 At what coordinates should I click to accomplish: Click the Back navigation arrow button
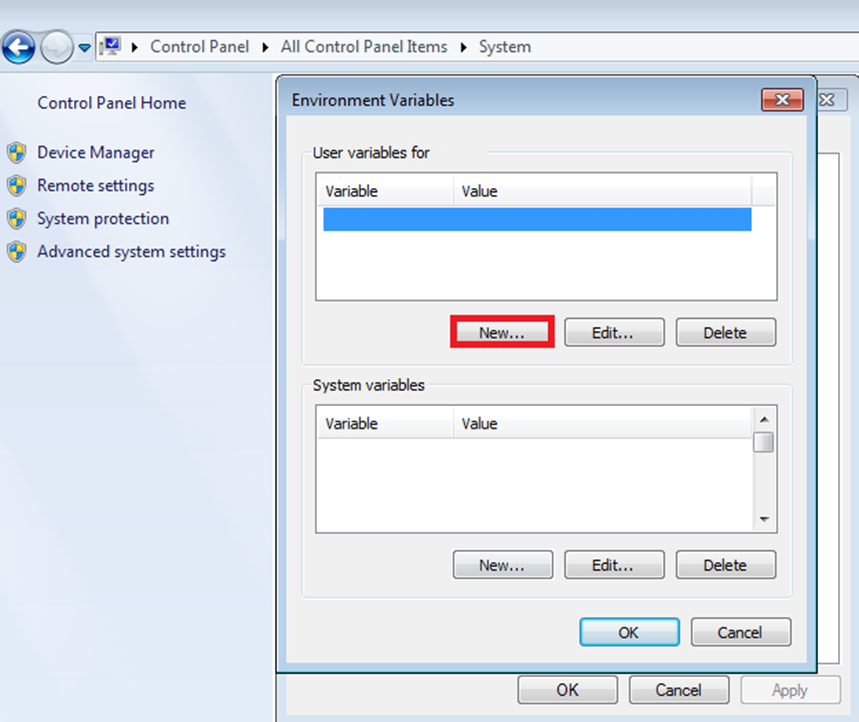pos(20,47)
